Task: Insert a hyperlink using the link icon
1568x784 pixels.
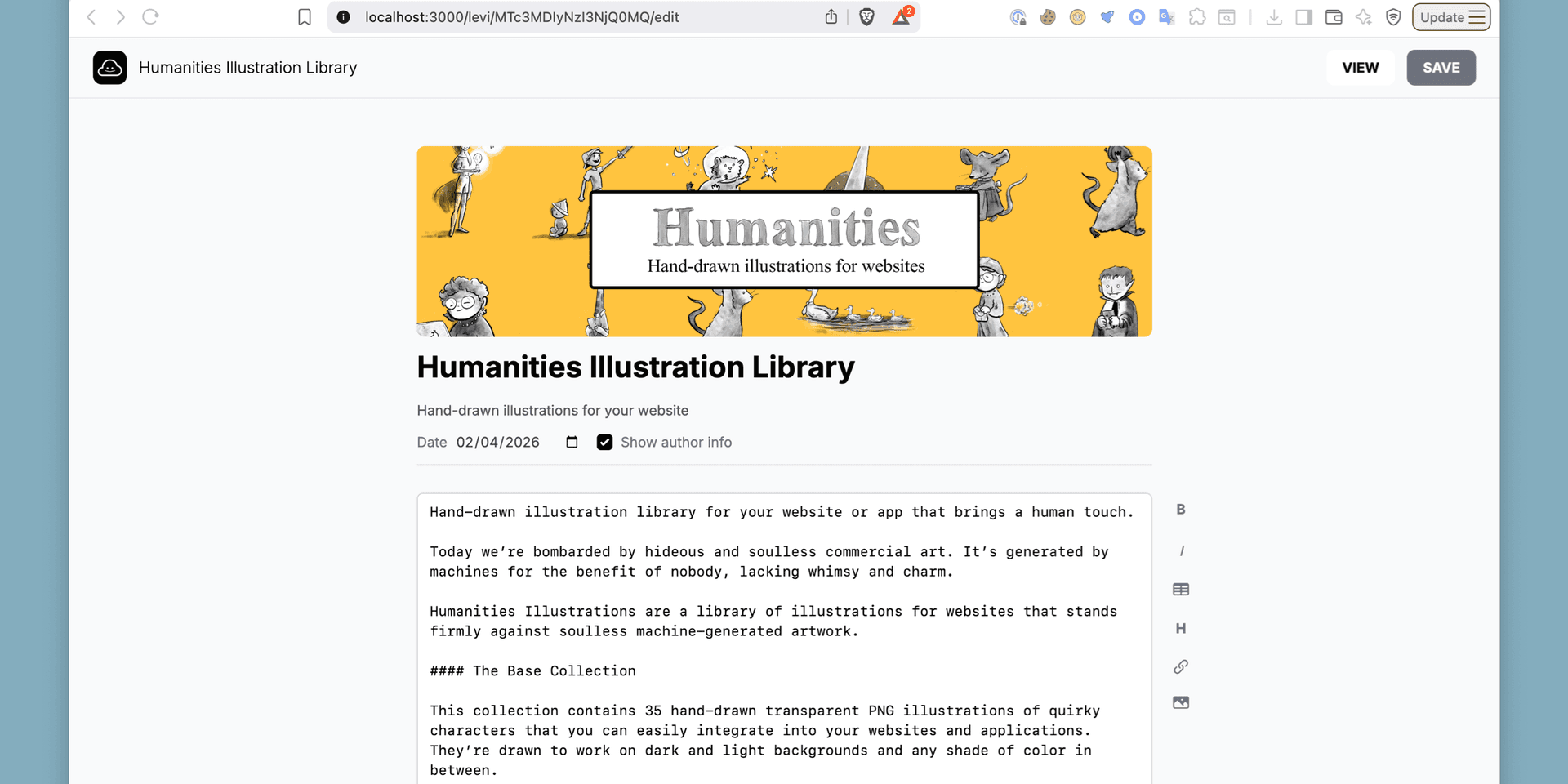Action: click(x=1181, y=666)
